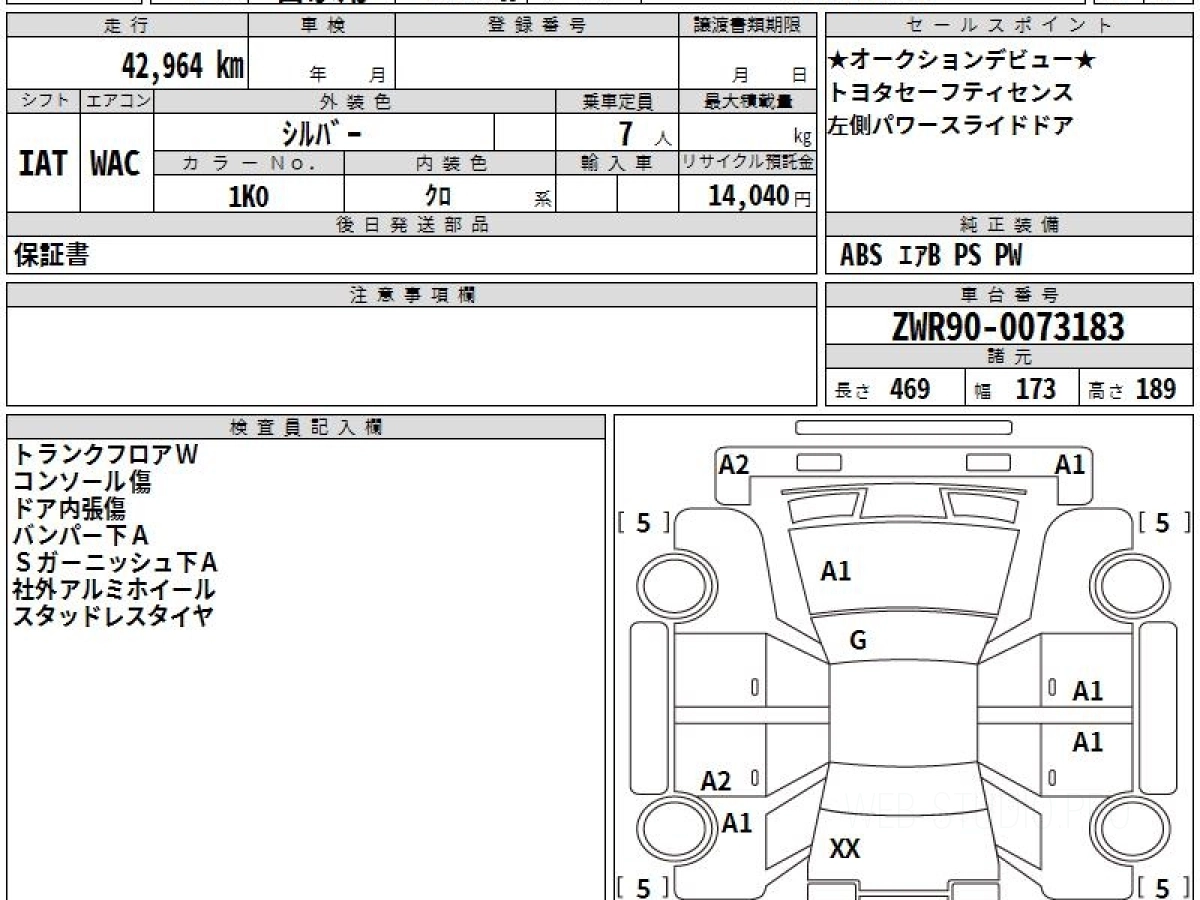Click the 諸元 section header
Viewport: 1200px width, 900px height.
point(1010,357)
